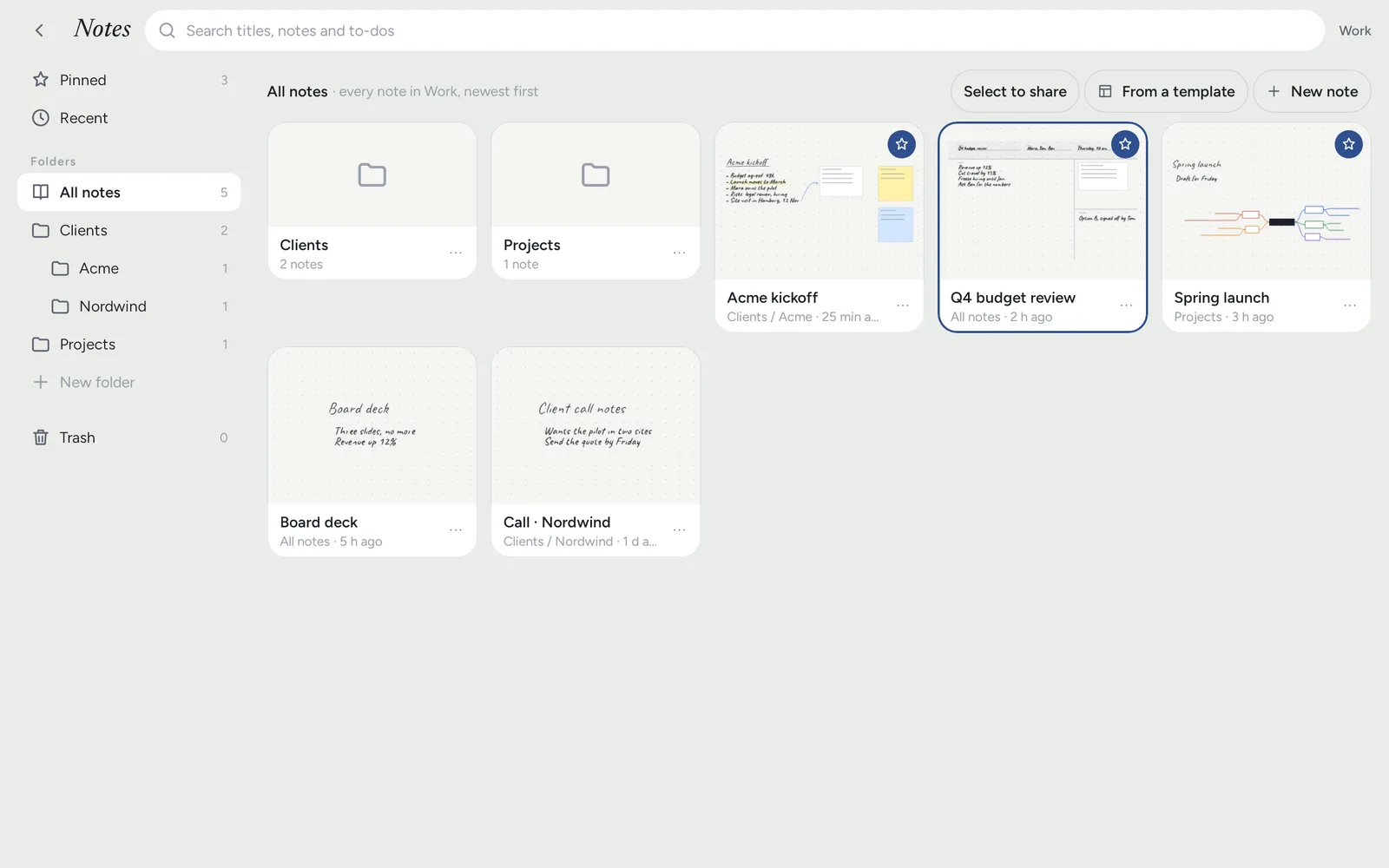Open the Projects folder card
The image size is (1389, 868).
pos(596,201)
